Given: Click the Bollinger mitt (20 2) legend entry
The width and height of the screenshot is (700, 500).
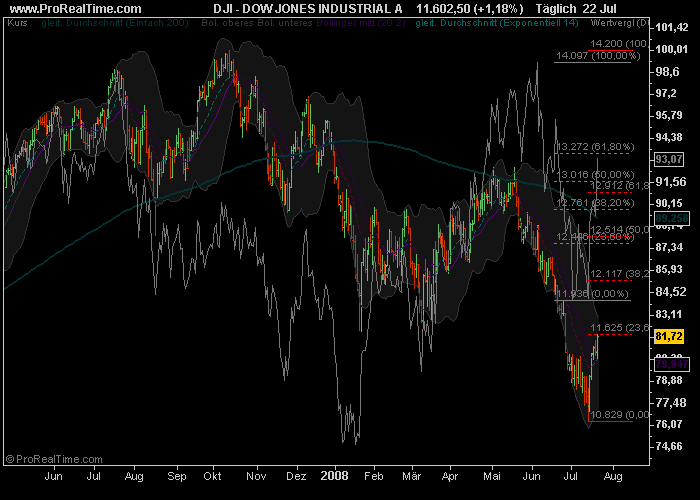Looking at the screenshot, I should [x=361, y=23].
